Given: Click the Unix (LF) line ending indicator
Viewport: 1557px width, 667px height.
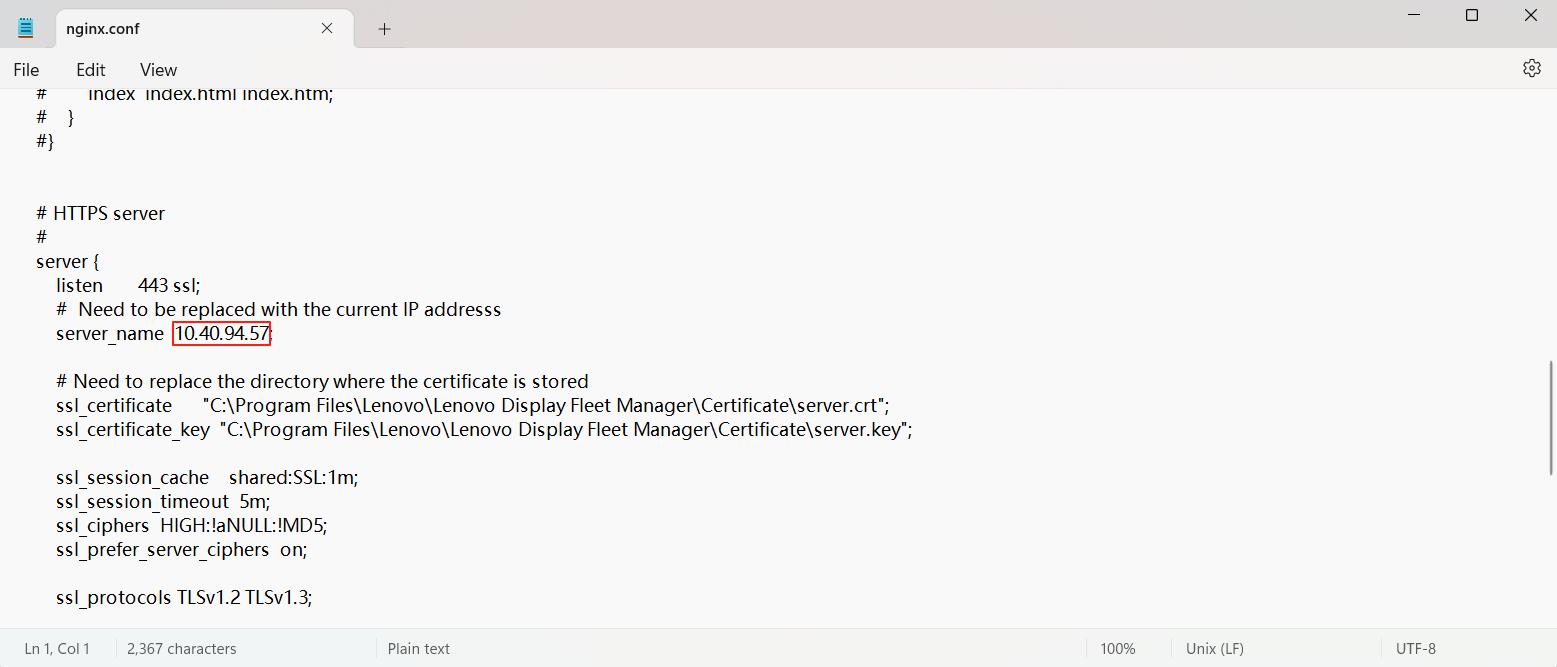Looking at the screenshot, I should [x=1214, y=648].
